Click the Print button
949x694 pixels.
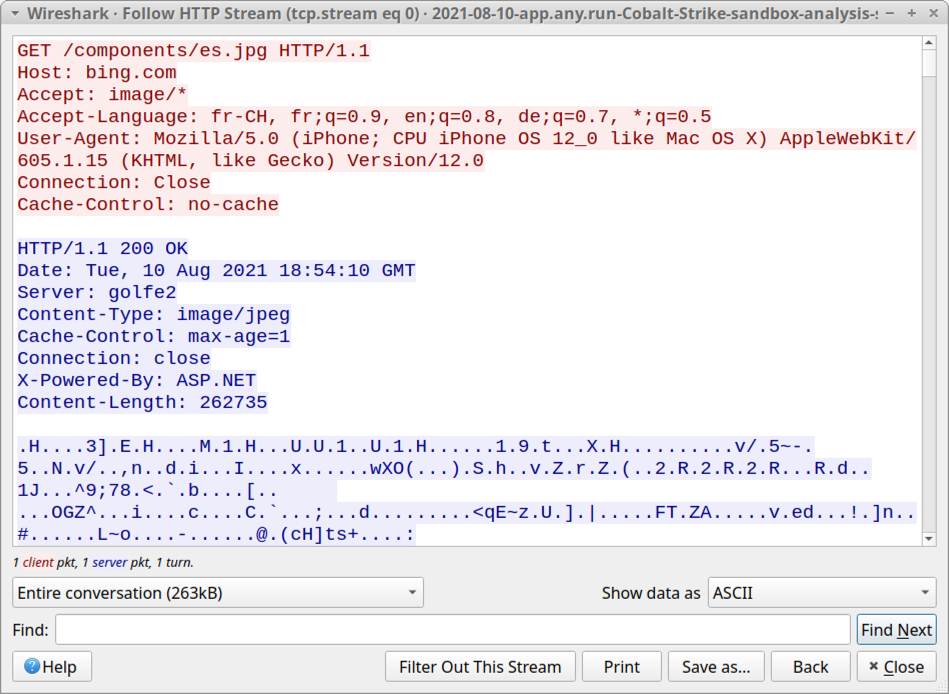(622, 667)
